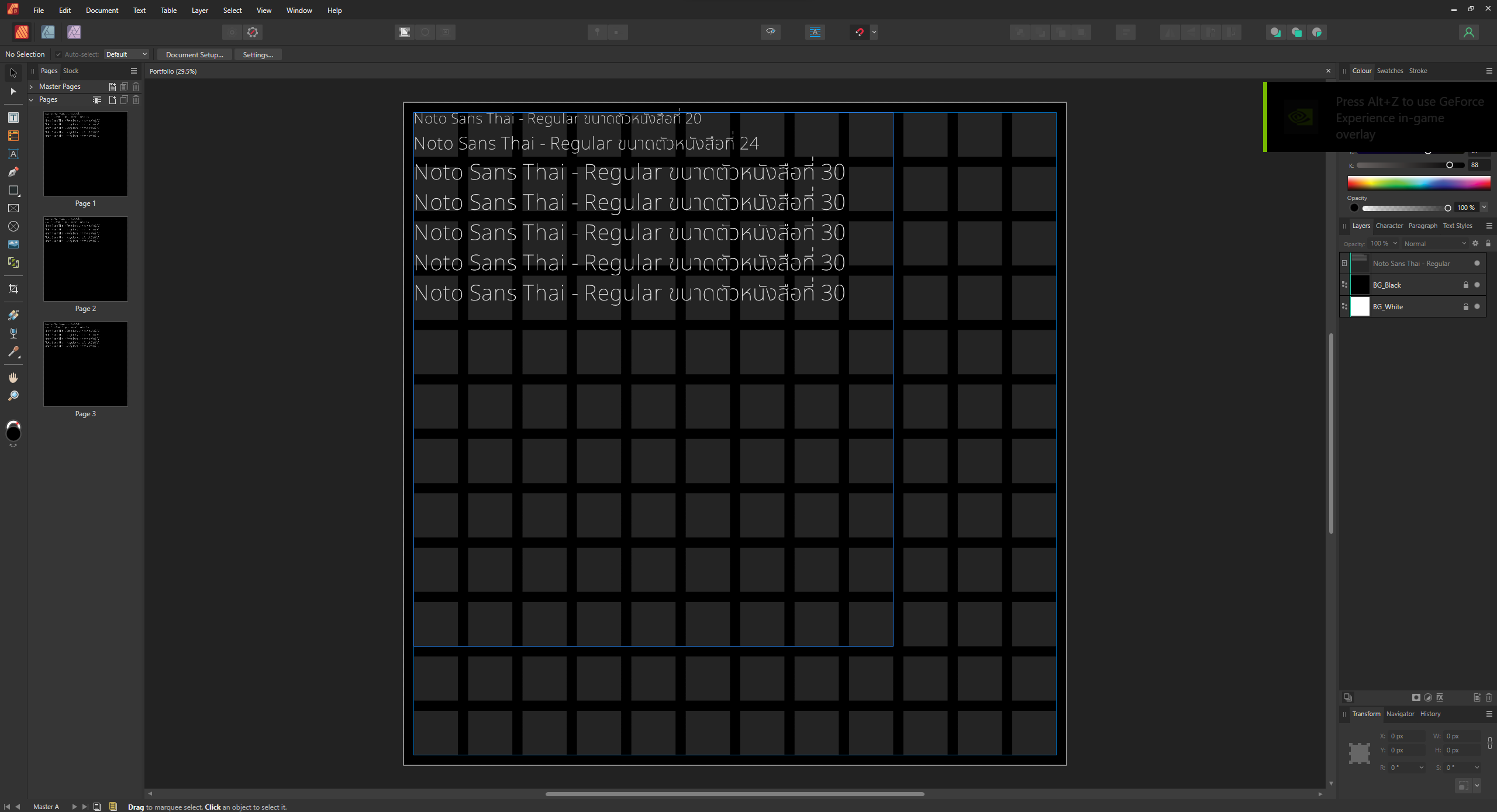Toggle the aspect ratio link in Transform
Viewport: 1497px width, 812px height.
1489,743
